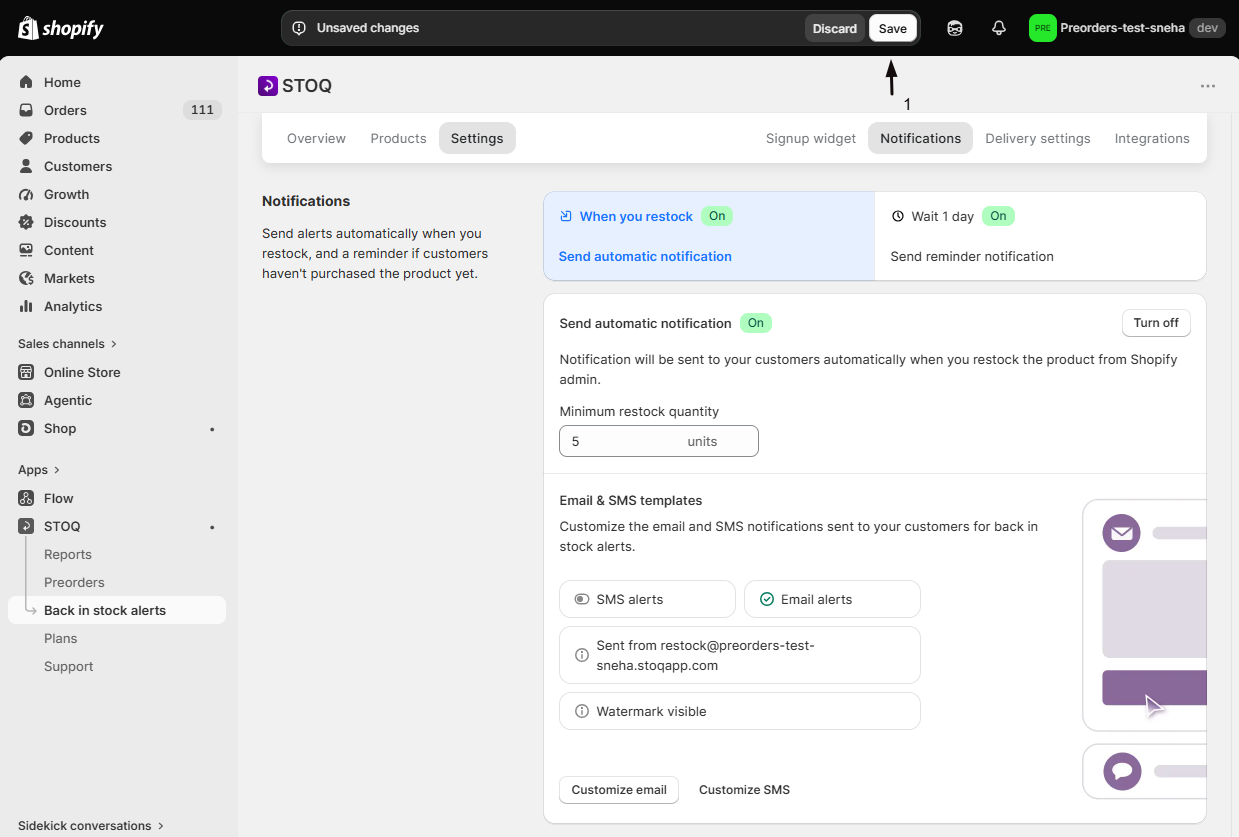Click the SMS template preview thumbnail
This screenshot has height=837, width=1239.
click(1145, 771)
